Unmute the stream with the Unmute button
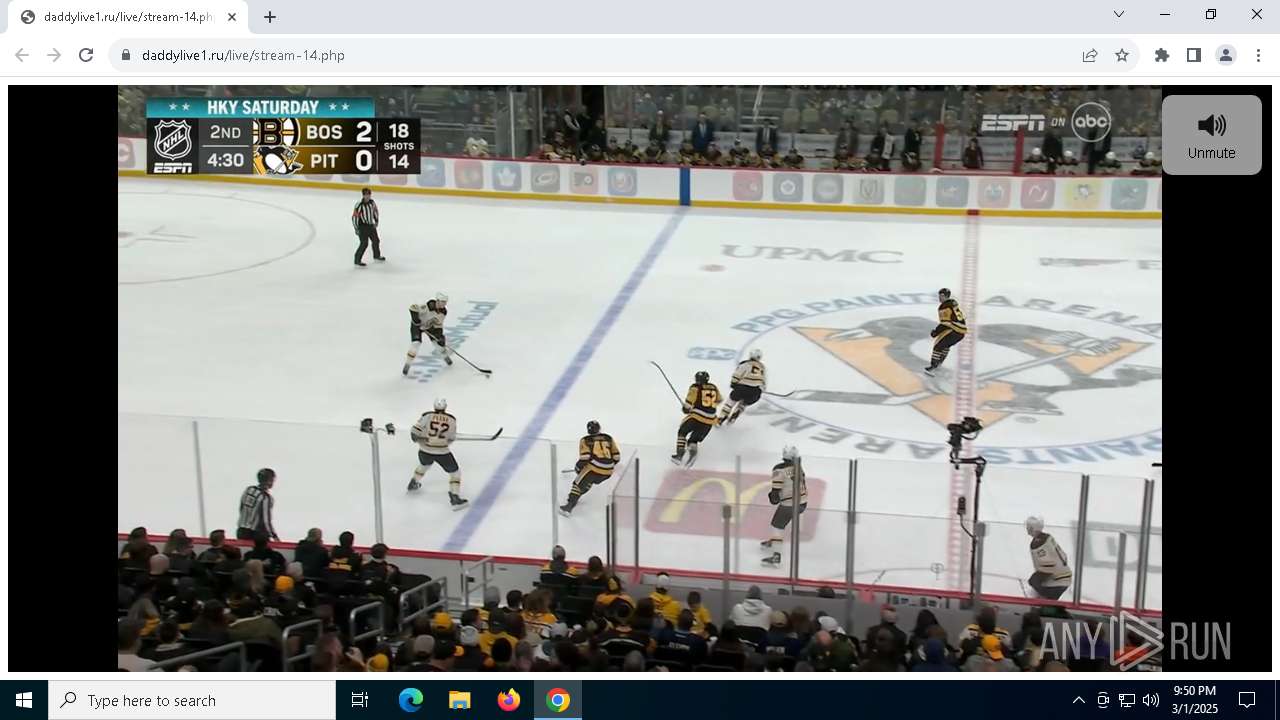The height and width of the screenshot is (720, 1280). pos(1212,135)
